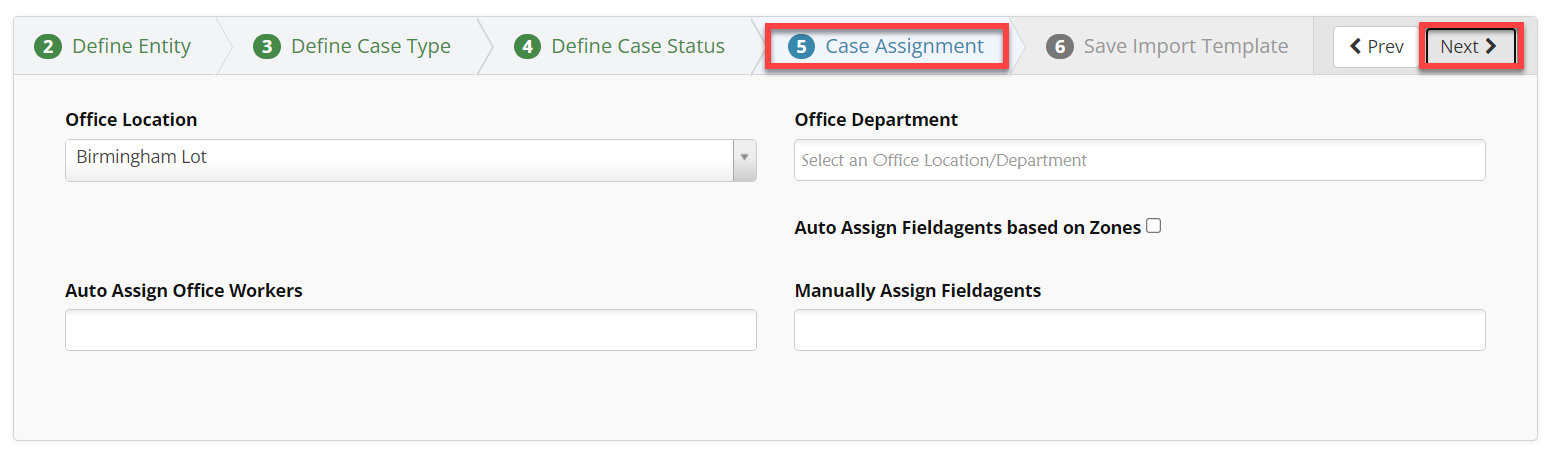Open the Birmingham Lot location selector
This screenshot has width=1552, height=455.
tap(400, 159)
